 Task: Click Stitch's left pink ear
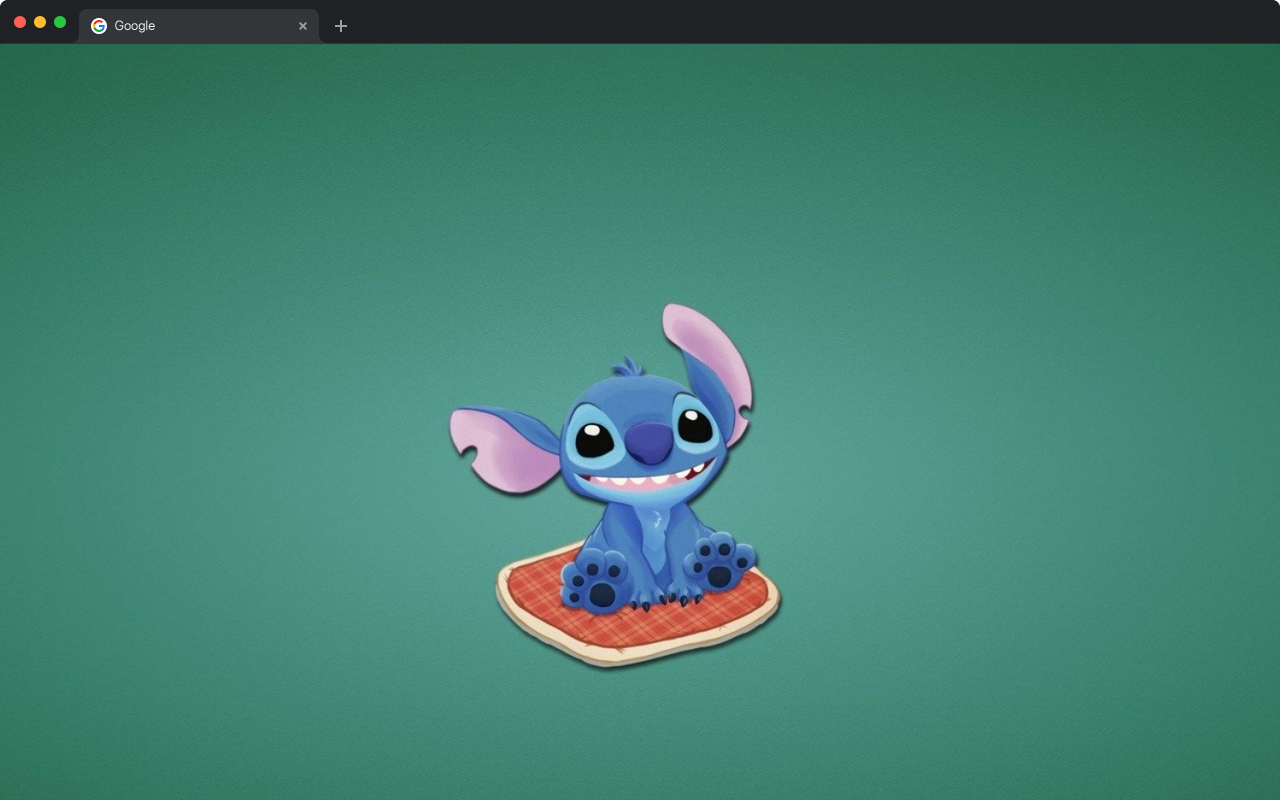click(x=500, y=445)
